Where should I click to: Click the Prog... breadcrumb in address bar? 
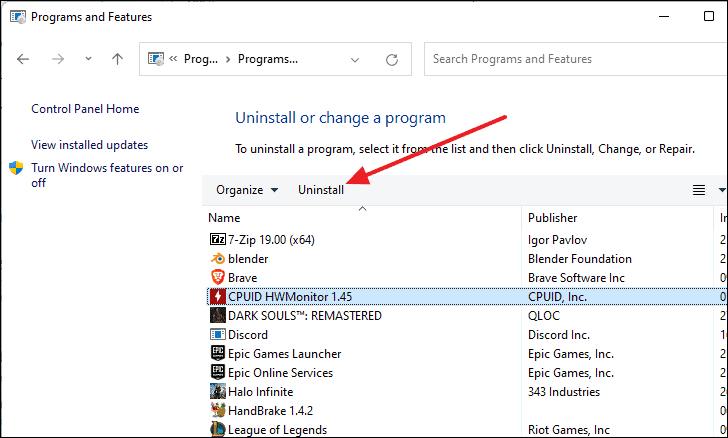pos(201,59)
